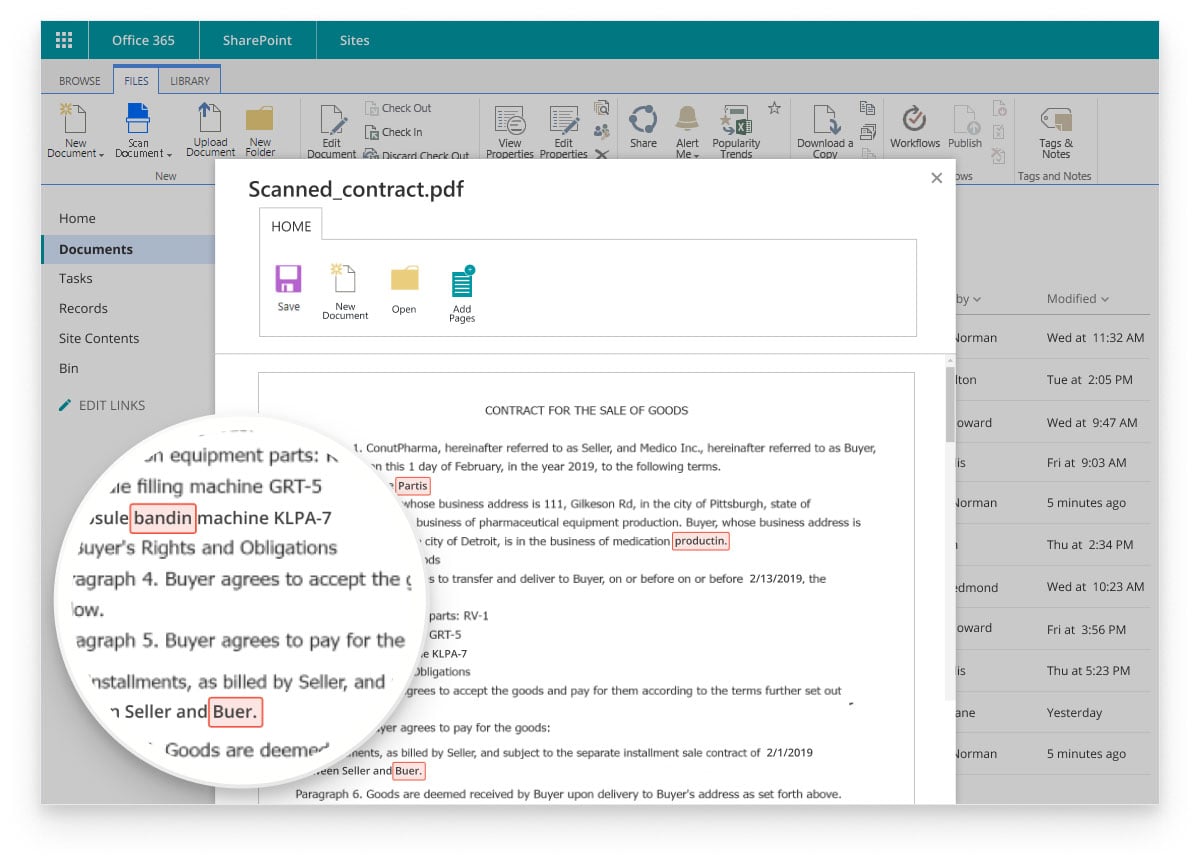This screenshot has height=865, width=1200.
Task: Expand the Scan Document dropdown
Action: click(x=169, y=154)
